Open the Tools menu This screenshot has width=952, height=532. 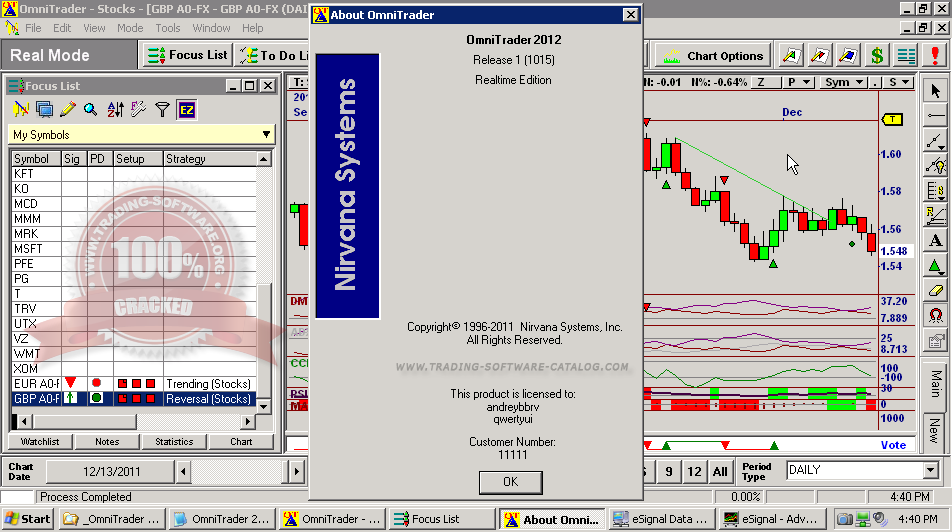[x=168, y=28]
